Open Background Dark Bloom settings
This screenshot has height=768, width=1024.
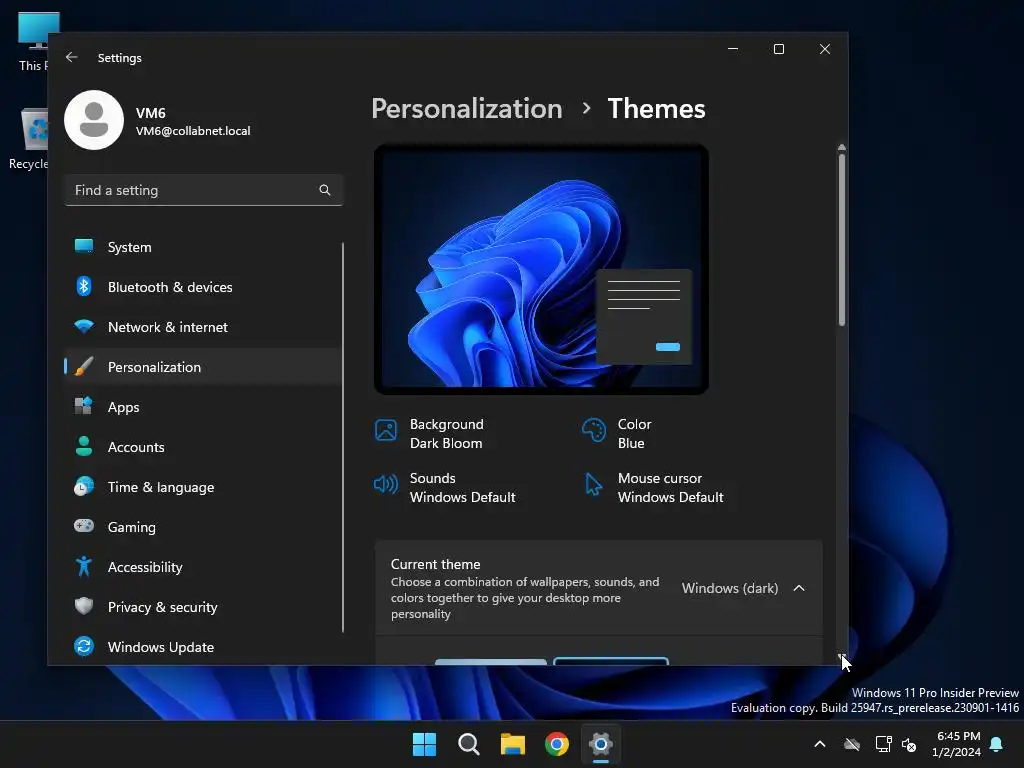430,433
